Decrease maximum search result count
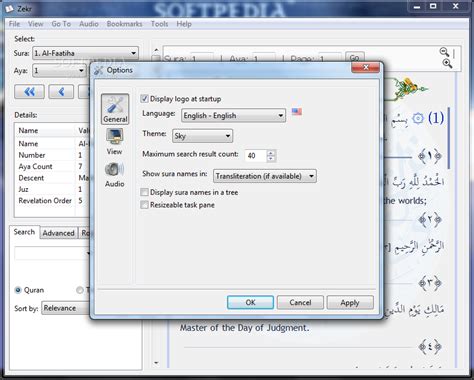Image resolution: width=474 pixels, height=380 pixels. tap(271, 159)
